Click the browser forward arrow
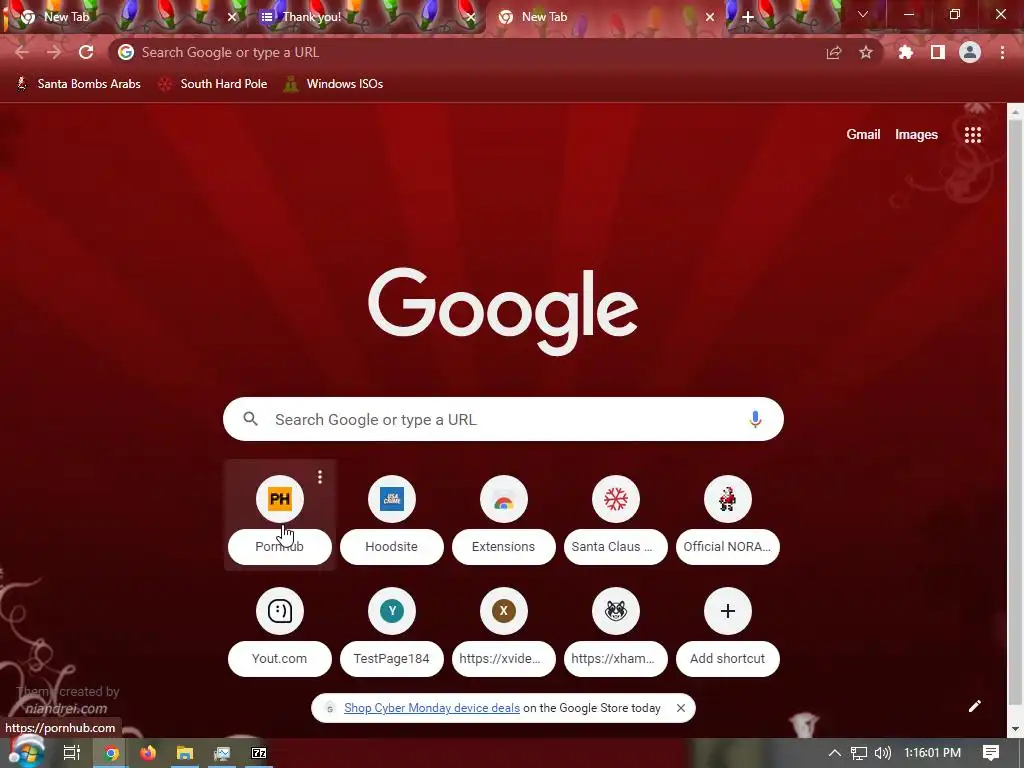 (54, 52)
